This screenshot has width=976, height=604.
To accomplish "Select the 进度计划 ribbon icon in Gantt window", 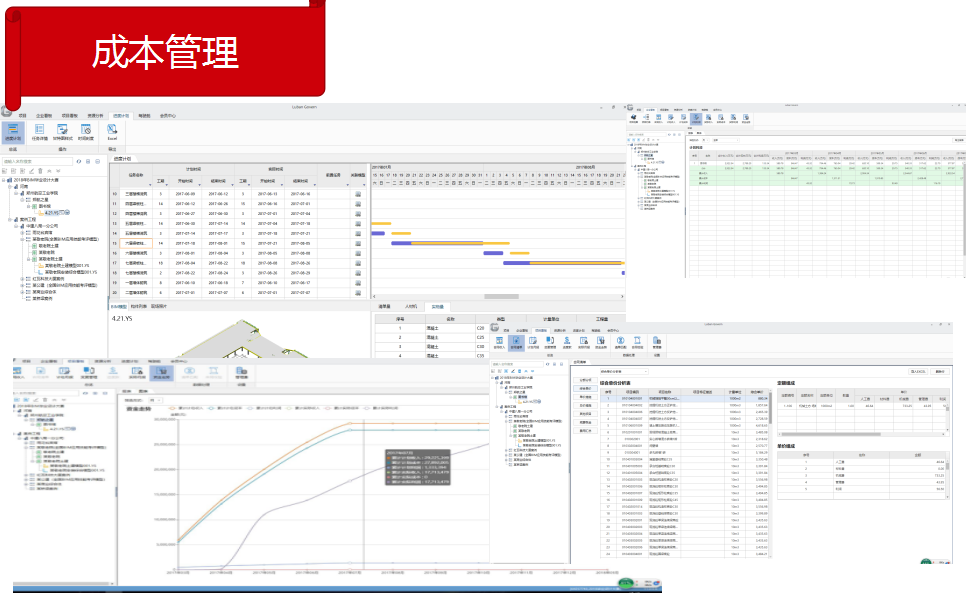I will click(12, 132).
